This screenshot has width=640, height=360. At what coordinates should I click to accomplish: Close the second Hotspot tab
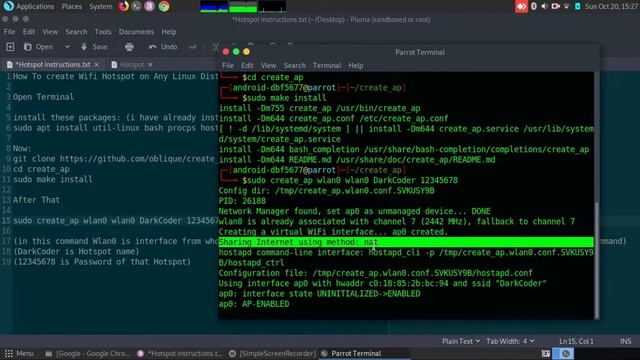pyautogui.click(x=150, y=64)
